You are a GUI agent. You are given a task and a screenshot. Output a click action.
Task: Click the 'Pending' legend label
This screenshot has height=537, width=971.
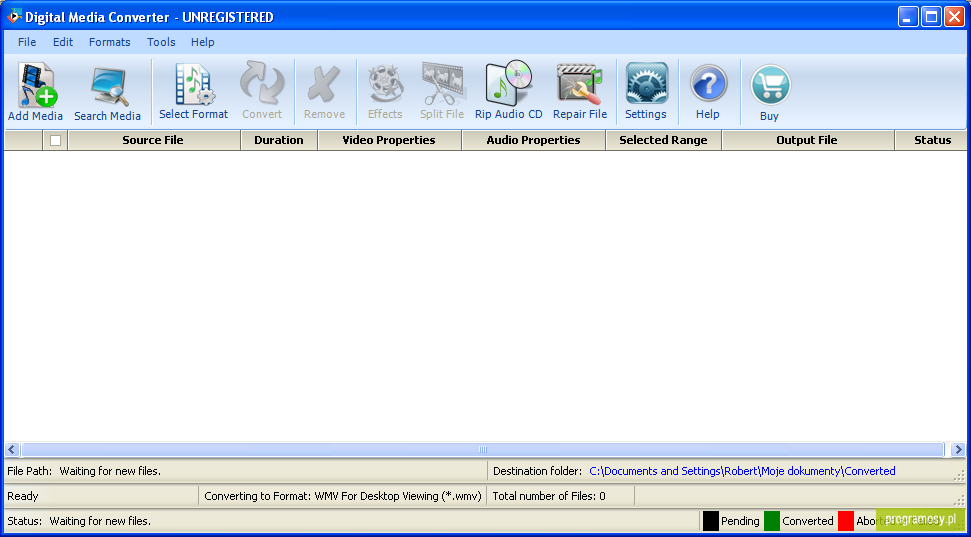740,522
